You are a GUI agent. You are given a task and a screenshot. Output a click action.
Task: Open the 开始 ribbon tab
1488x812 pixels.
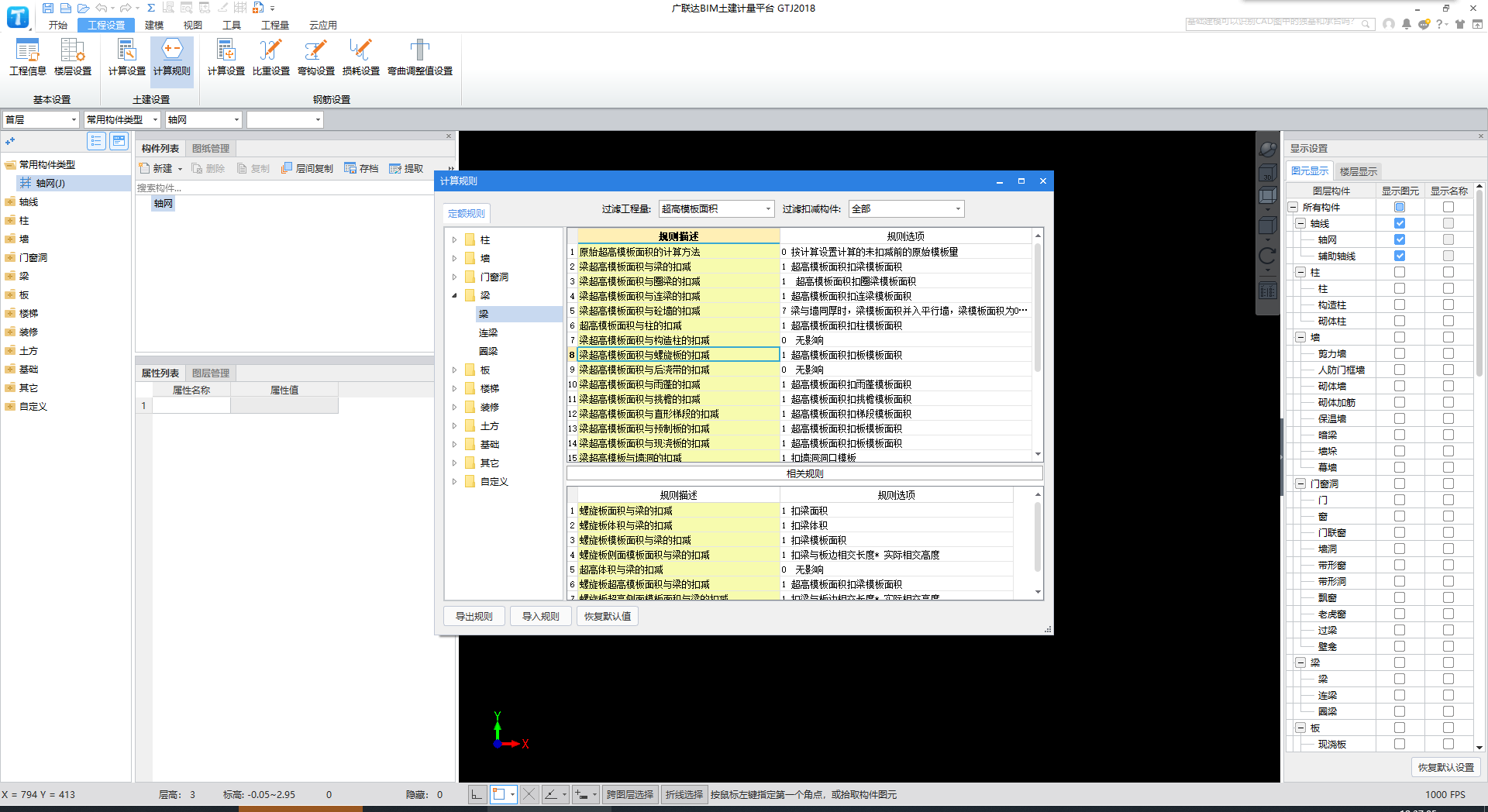[58, 25]
